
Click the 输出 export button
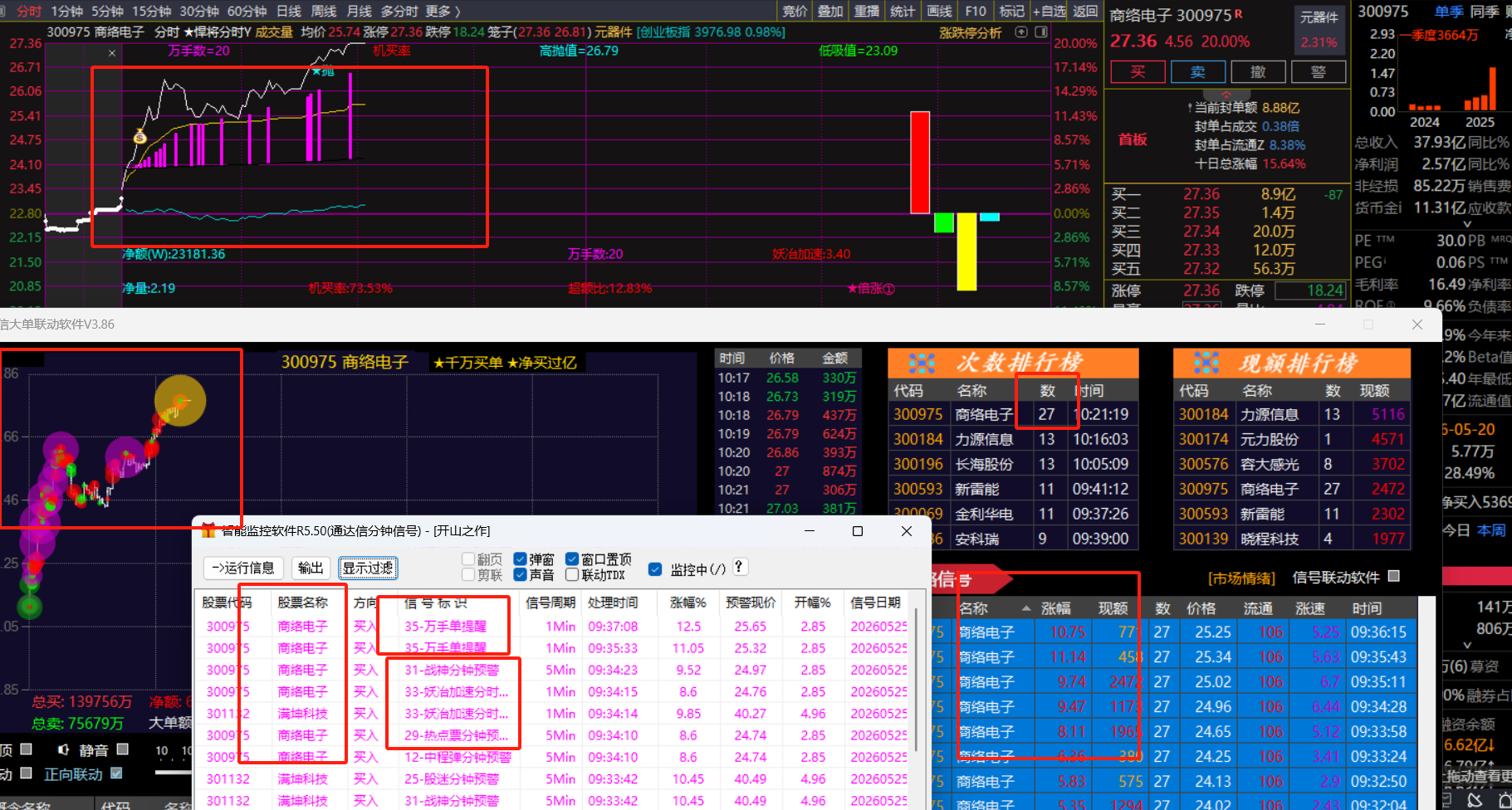tap(311, 568)
